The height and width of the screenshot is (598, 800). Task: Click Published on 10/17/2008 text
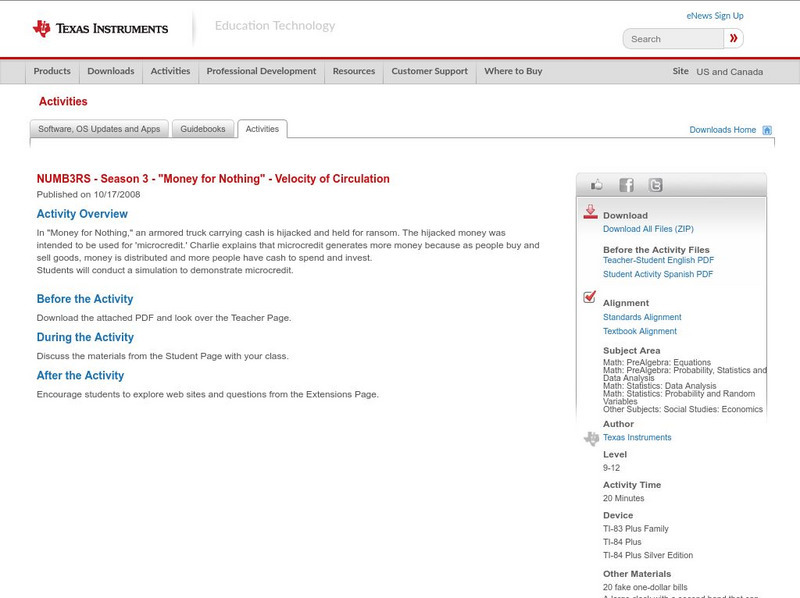click(88, 194)
